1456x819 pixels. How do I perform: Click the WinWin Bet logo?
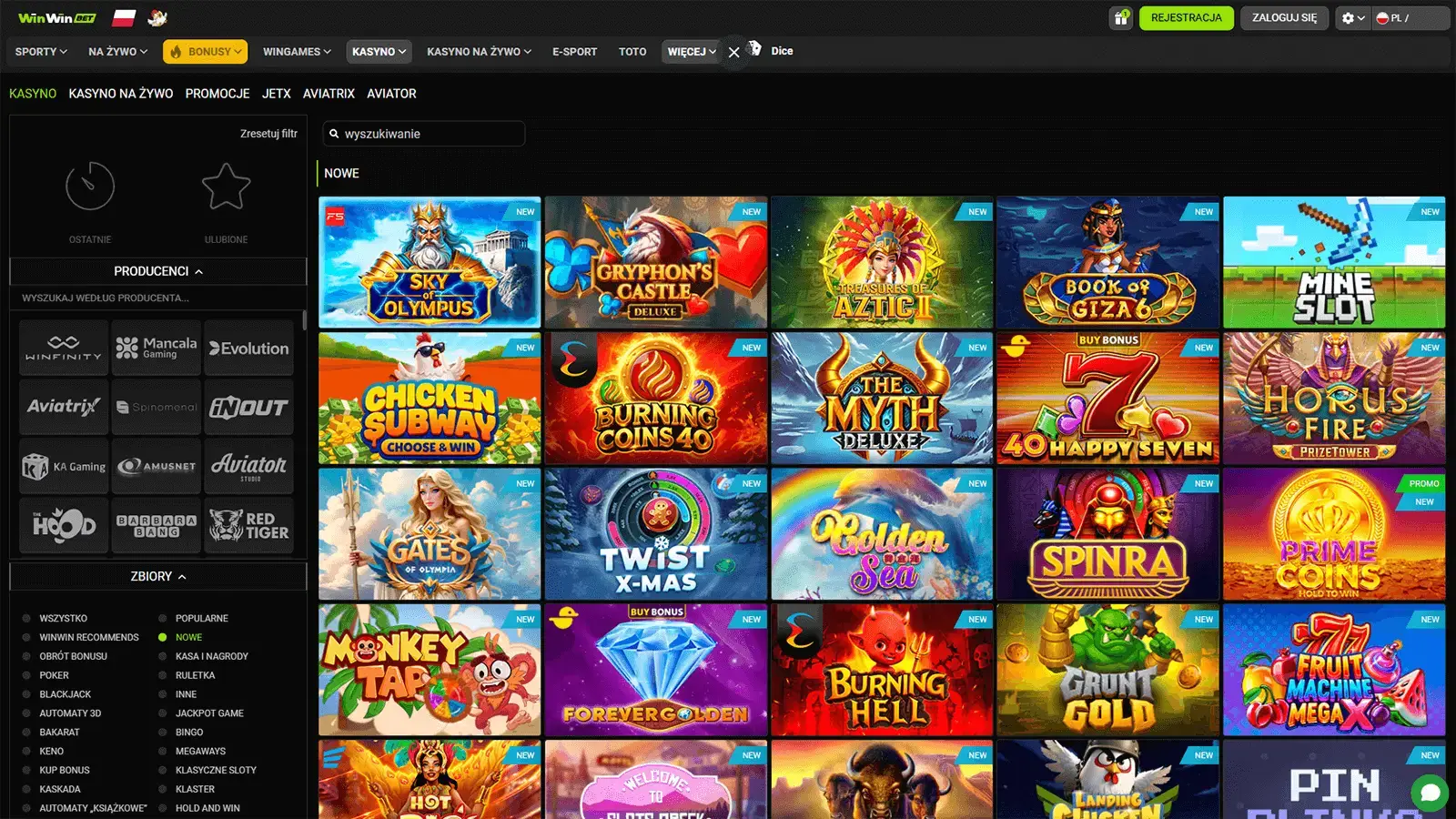pos(57,18)
